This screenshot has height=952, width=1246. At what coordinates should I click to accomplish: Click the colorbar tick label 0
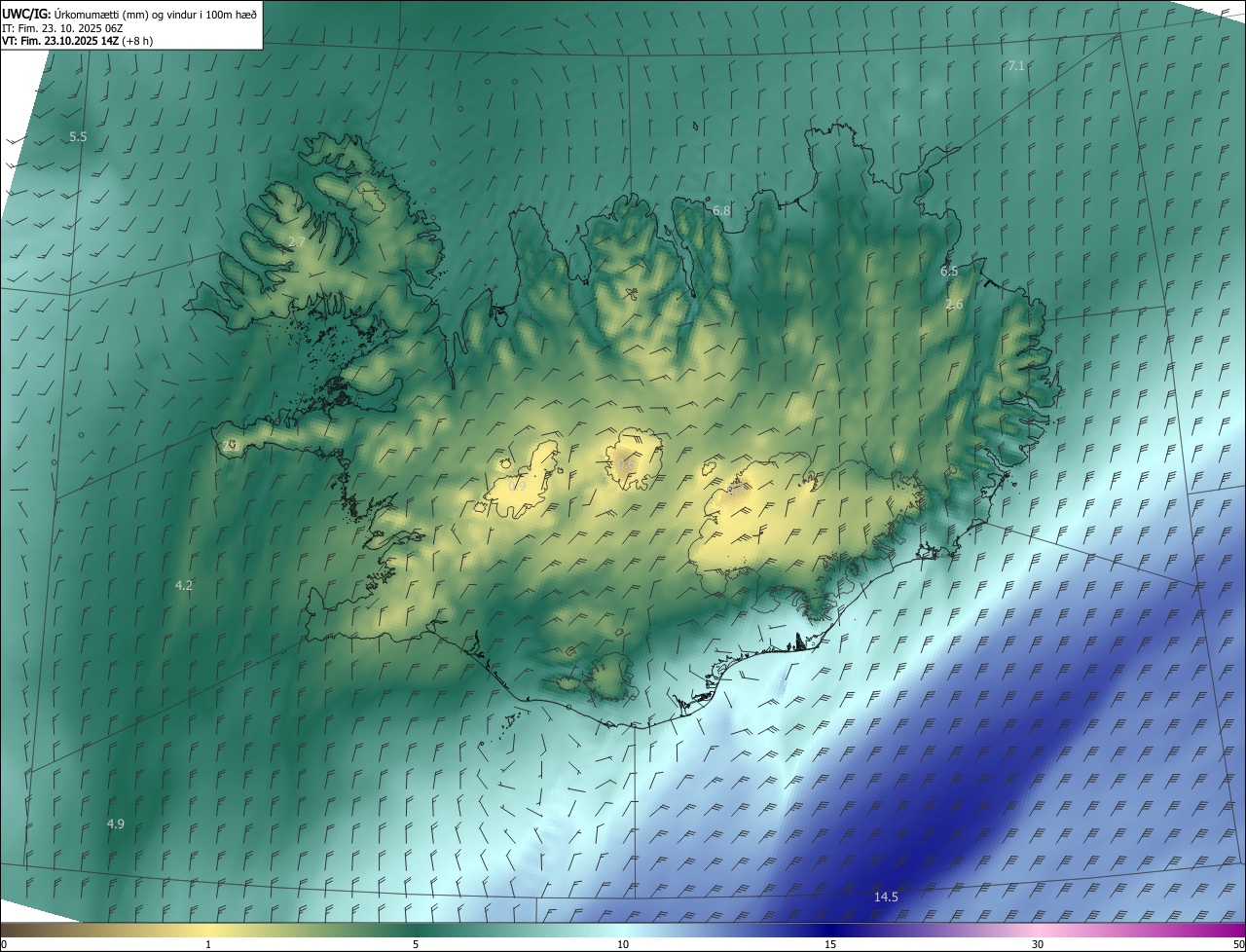pyautogui.click(x=4, y=944)
